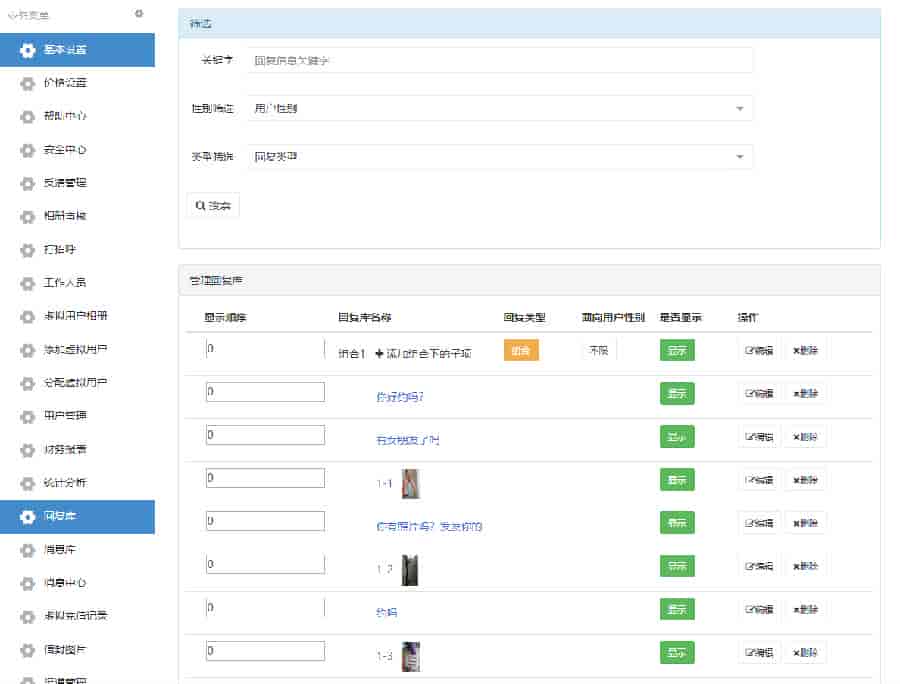
Task: Click the gear icon beside 消息库
Action: click(27, 550)
